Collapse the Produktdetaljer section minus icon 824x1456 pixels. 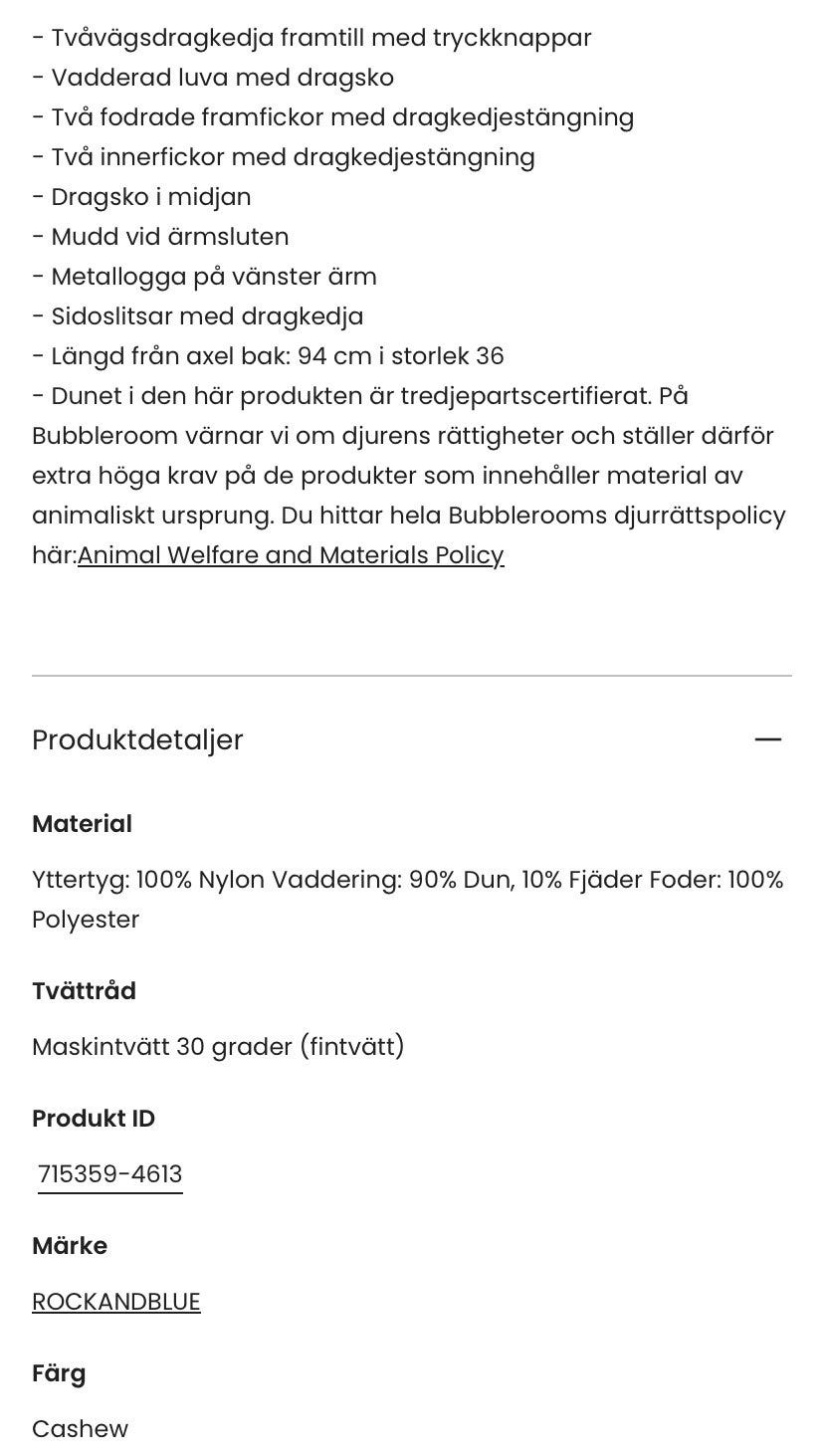(767, 739)
